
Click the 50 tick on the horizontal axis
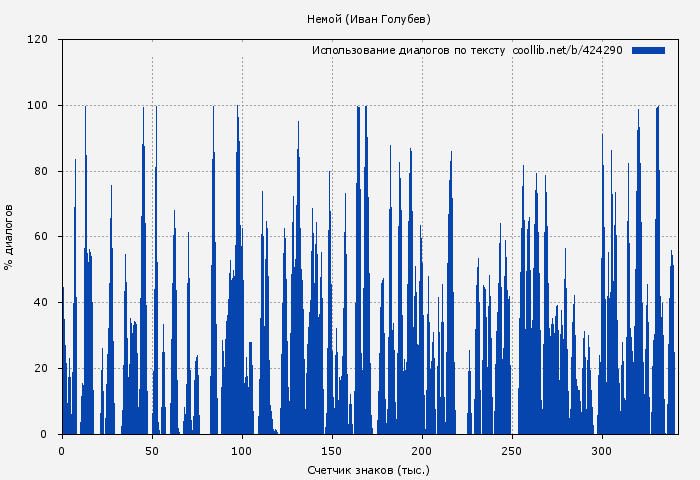point(152,451)
